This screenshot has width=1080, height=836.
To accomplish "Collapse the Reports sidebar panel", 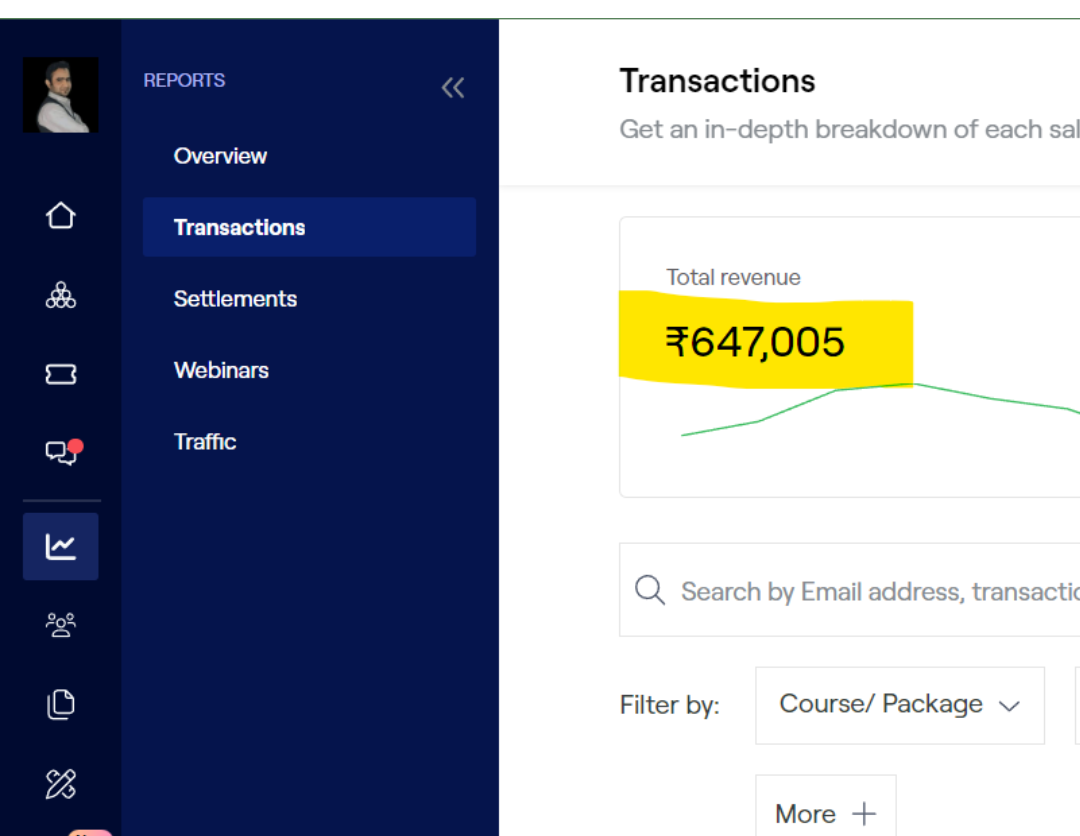I will 453,88.
